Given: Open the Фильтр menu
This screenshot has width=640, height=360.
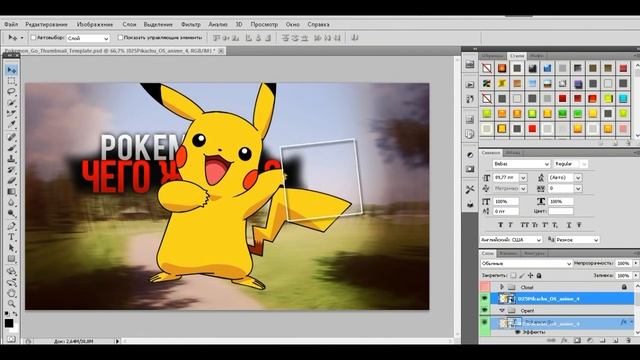Looking at the screenshot, I should 191,24.
